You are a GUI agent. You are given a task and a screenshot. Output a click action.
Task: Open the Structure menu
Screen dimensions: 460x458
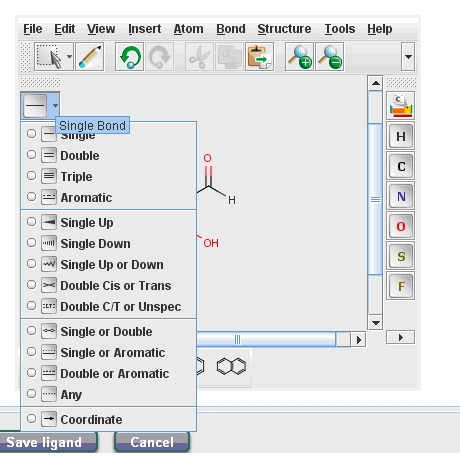pos(284,29)
